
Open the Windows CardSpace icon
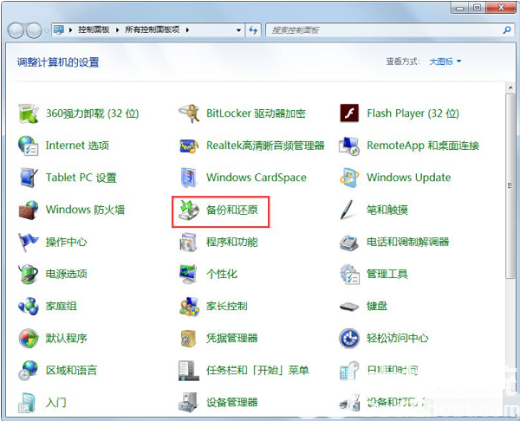[x=189, y=178]
